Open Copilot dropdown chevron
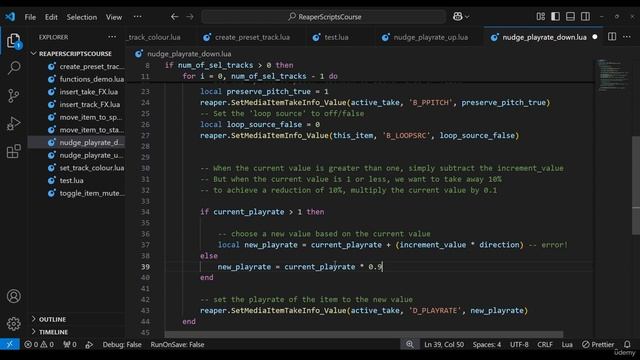Viewport: 640px width, 360px height. 467,17
